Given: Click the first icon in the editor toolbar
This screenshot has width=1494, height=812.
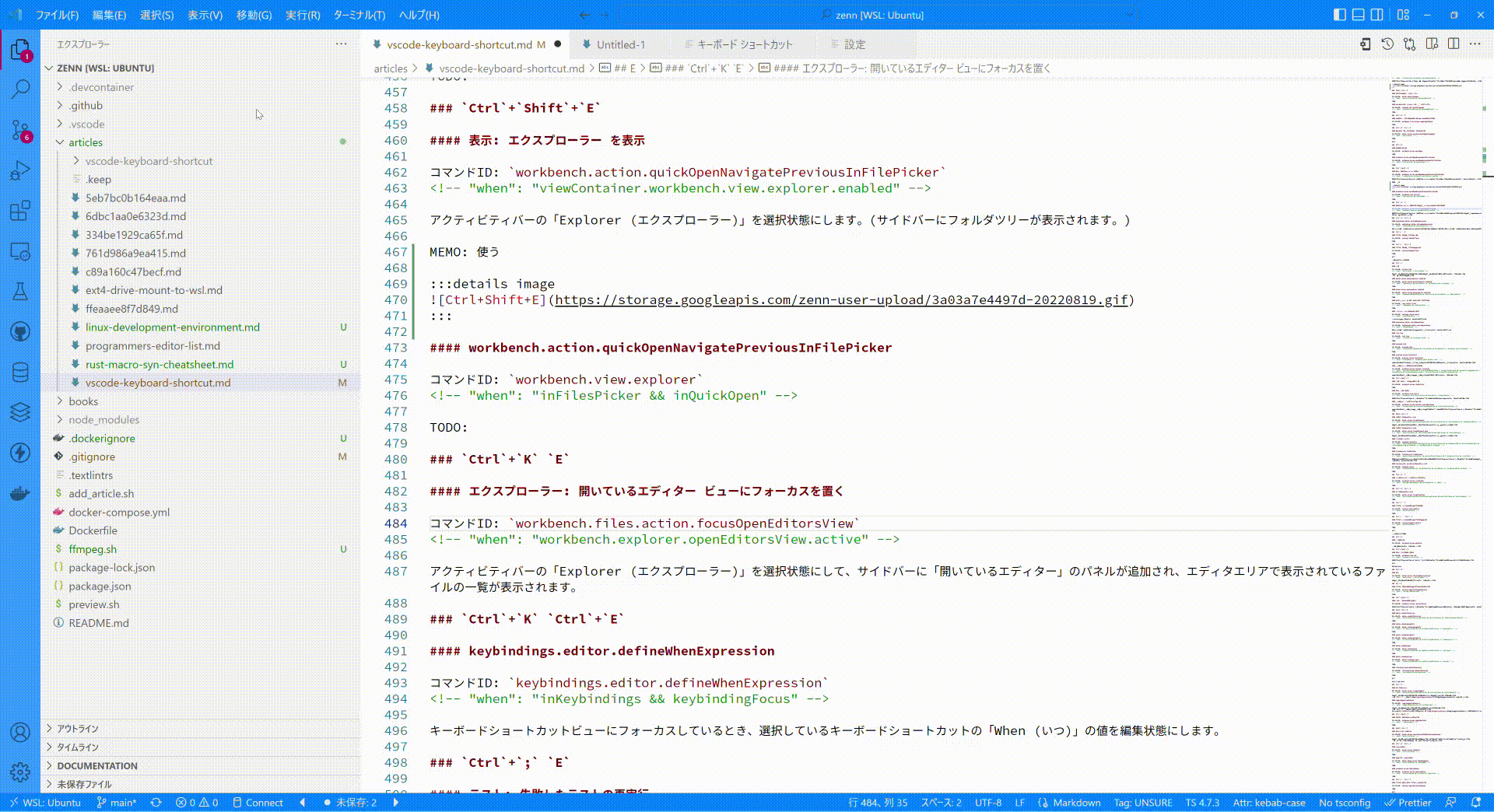Looking at the screenshot, I should click(1365, 44).
